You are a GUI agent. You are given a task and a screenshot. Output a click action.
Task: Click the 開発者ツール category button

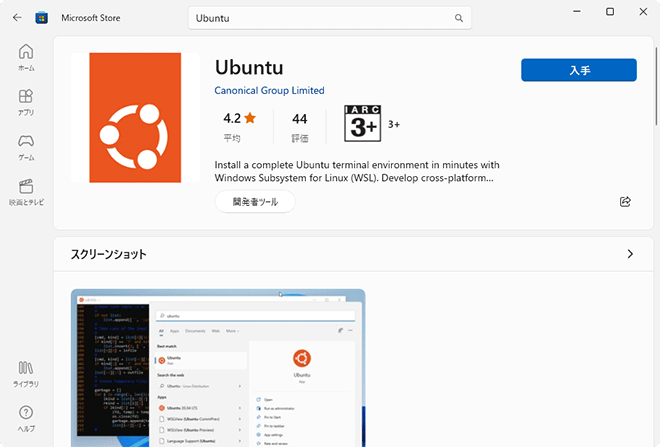255,202
